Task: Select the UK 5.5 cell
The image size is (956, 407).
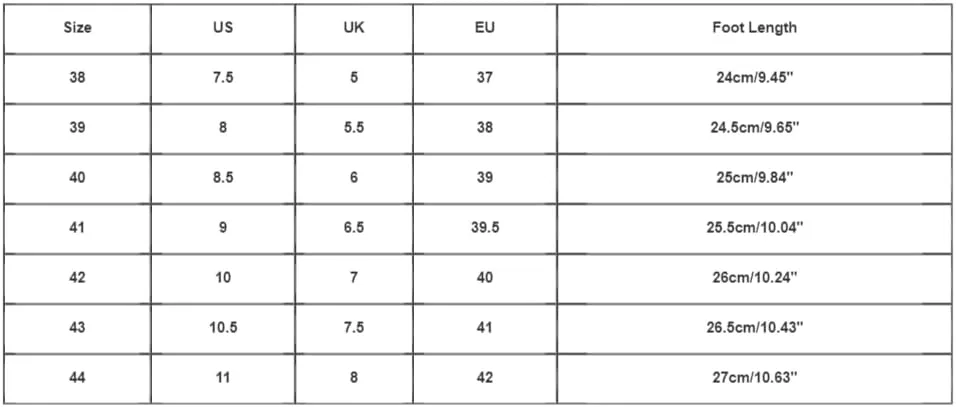Action: tap(354, 128)
